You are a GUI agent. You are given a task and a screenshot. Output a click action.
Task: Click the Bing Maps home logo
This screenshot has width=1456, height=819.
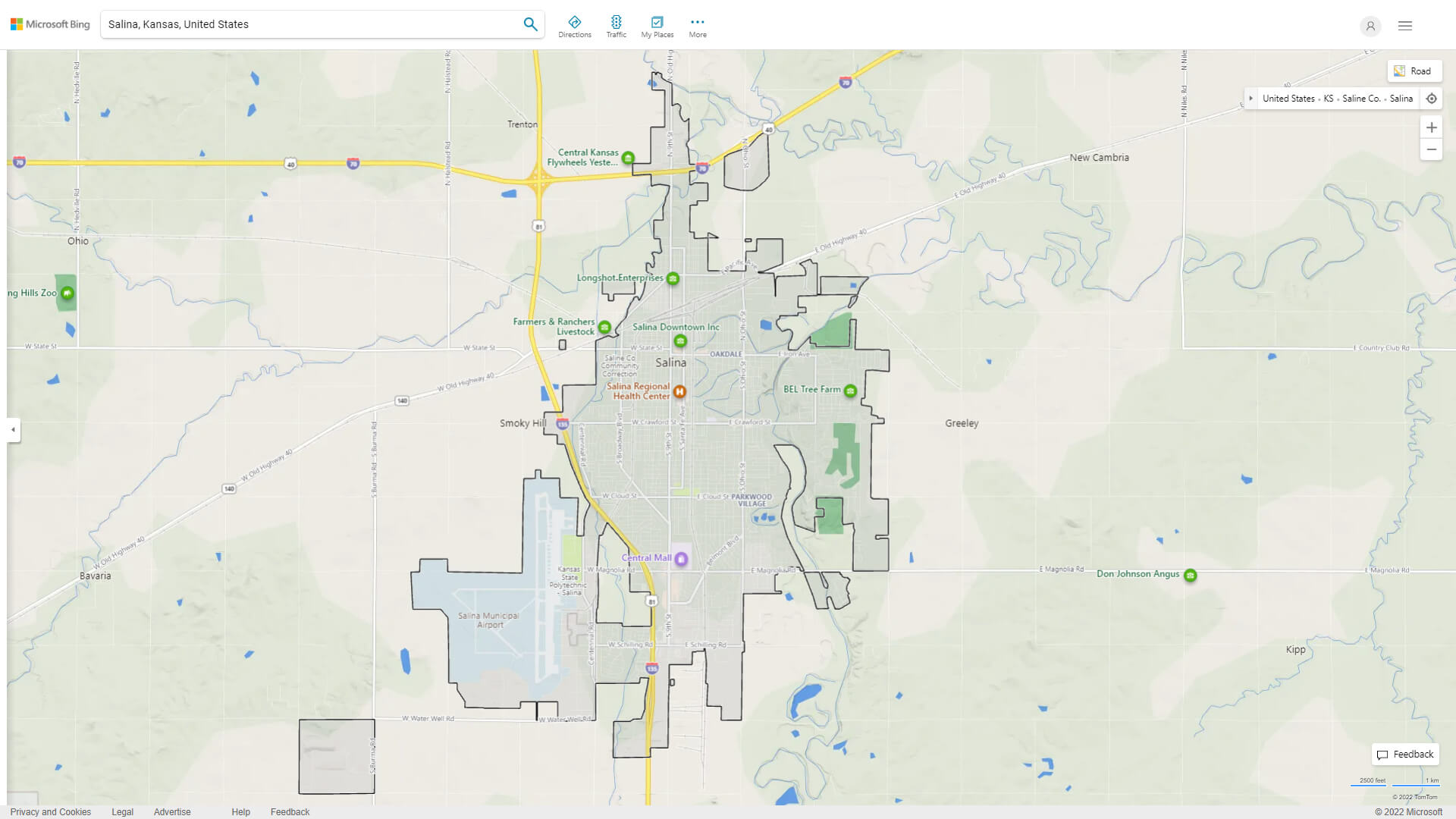(51, 24)
